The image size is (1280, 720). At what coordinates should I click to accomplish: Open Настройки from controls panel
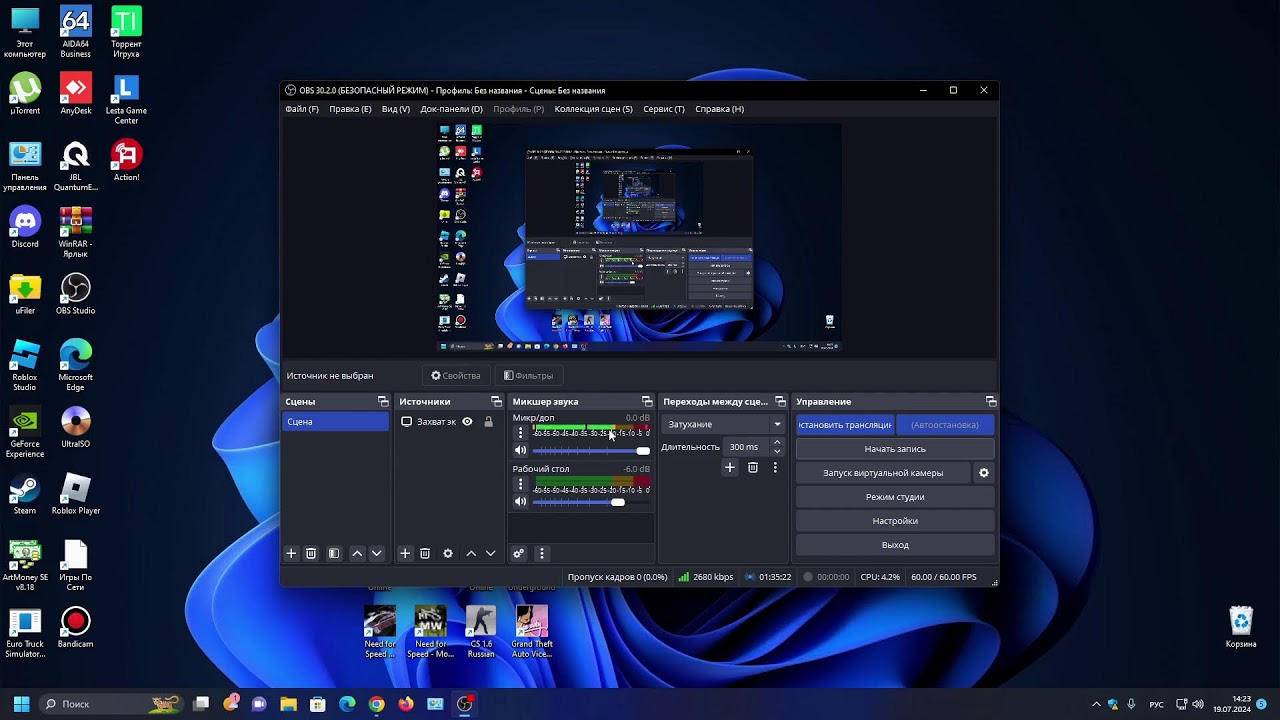coord(895,521)
